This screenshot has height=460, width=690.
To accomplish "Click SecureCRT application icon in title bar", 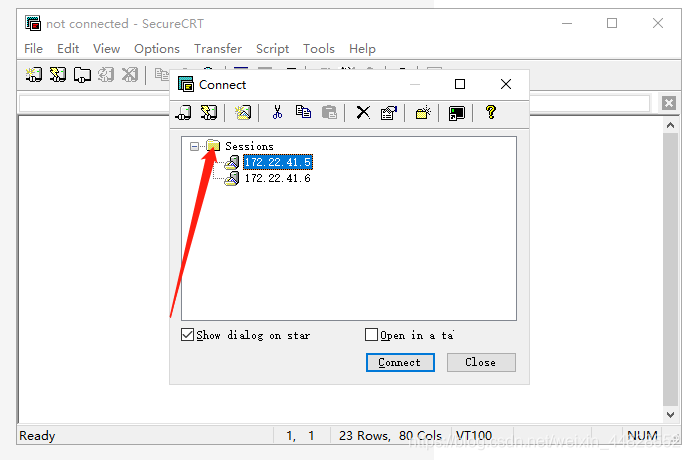I will [33, 23].
